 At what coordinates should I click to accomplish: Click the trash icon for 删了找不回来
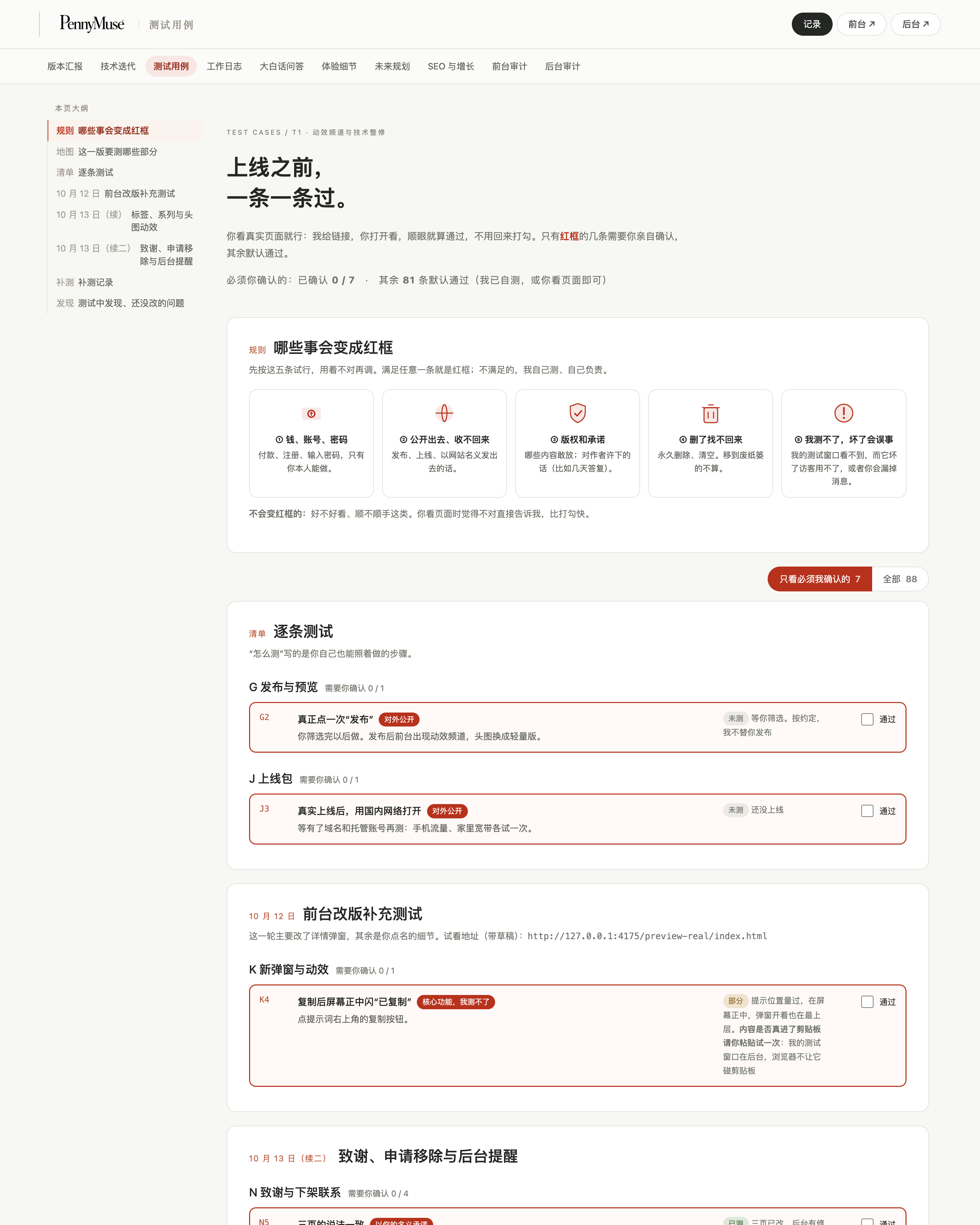click(x=710, y=413)
